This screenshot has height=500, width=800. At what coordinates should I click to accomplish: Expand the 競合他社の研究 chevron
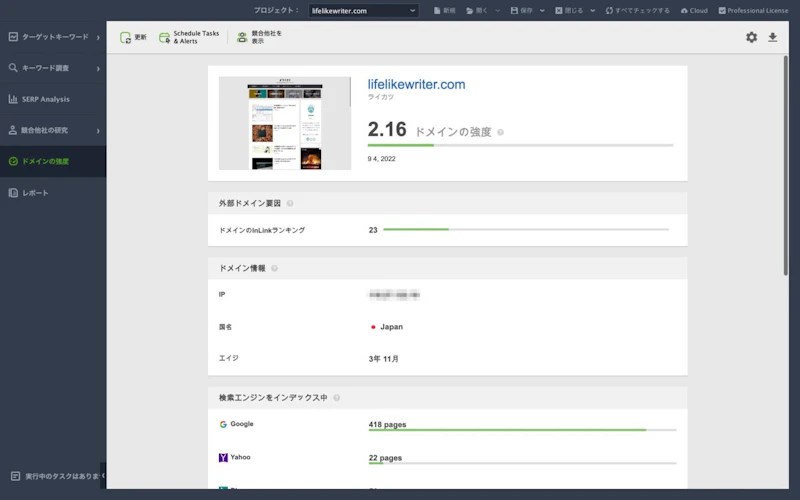pyautogui.click(x=98, y=131)
